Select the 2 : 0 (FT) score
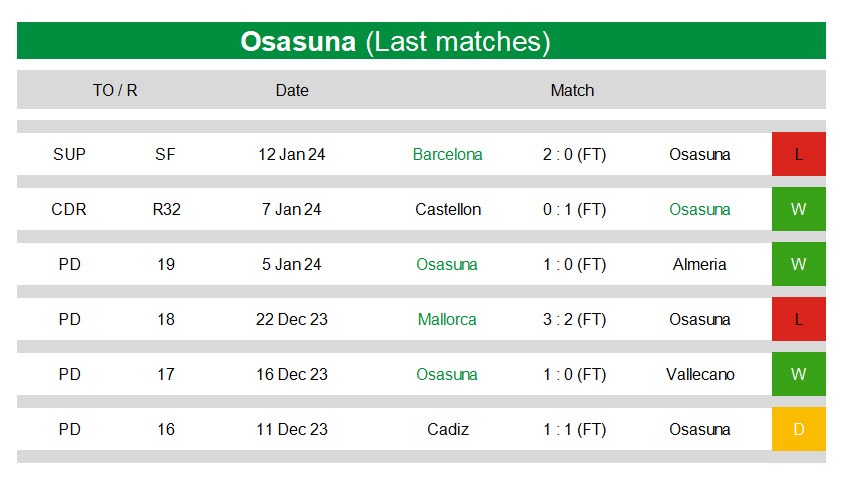The image size is (843, 485). coord(574,154)
